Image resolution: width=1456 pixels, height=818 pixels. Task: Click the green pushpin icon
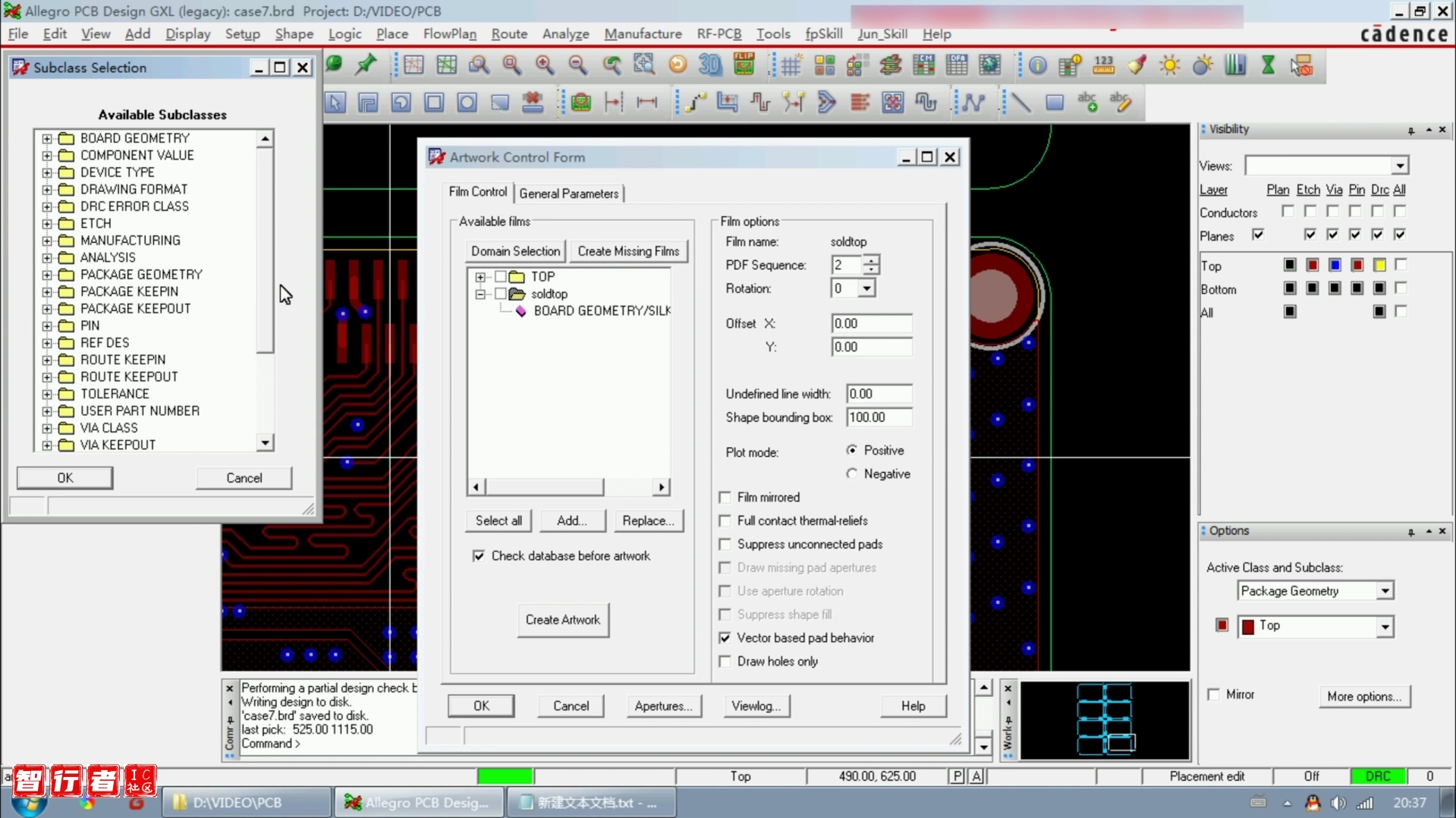(366, 65)
